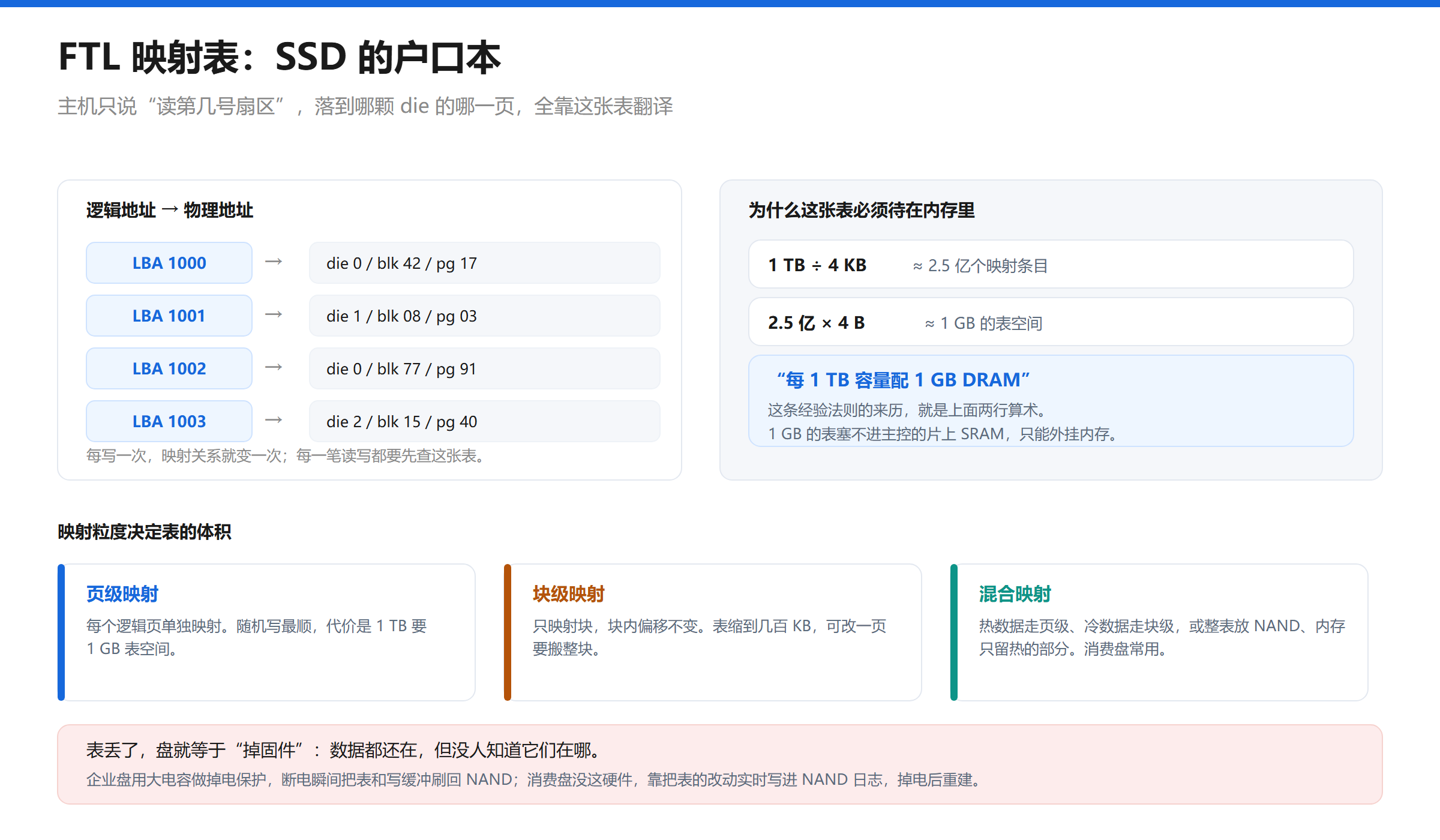Click the slide title FTL 映射表：SSD 的户口本
The width and height of the screenshot is (1440, 840).
coord(280,58)
